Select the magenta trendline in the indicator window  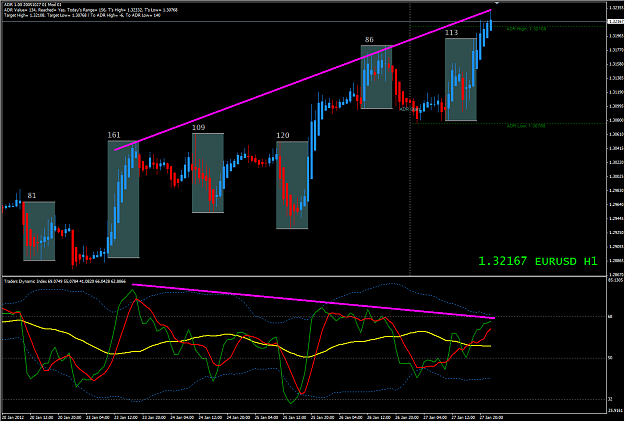coord(313,301)
